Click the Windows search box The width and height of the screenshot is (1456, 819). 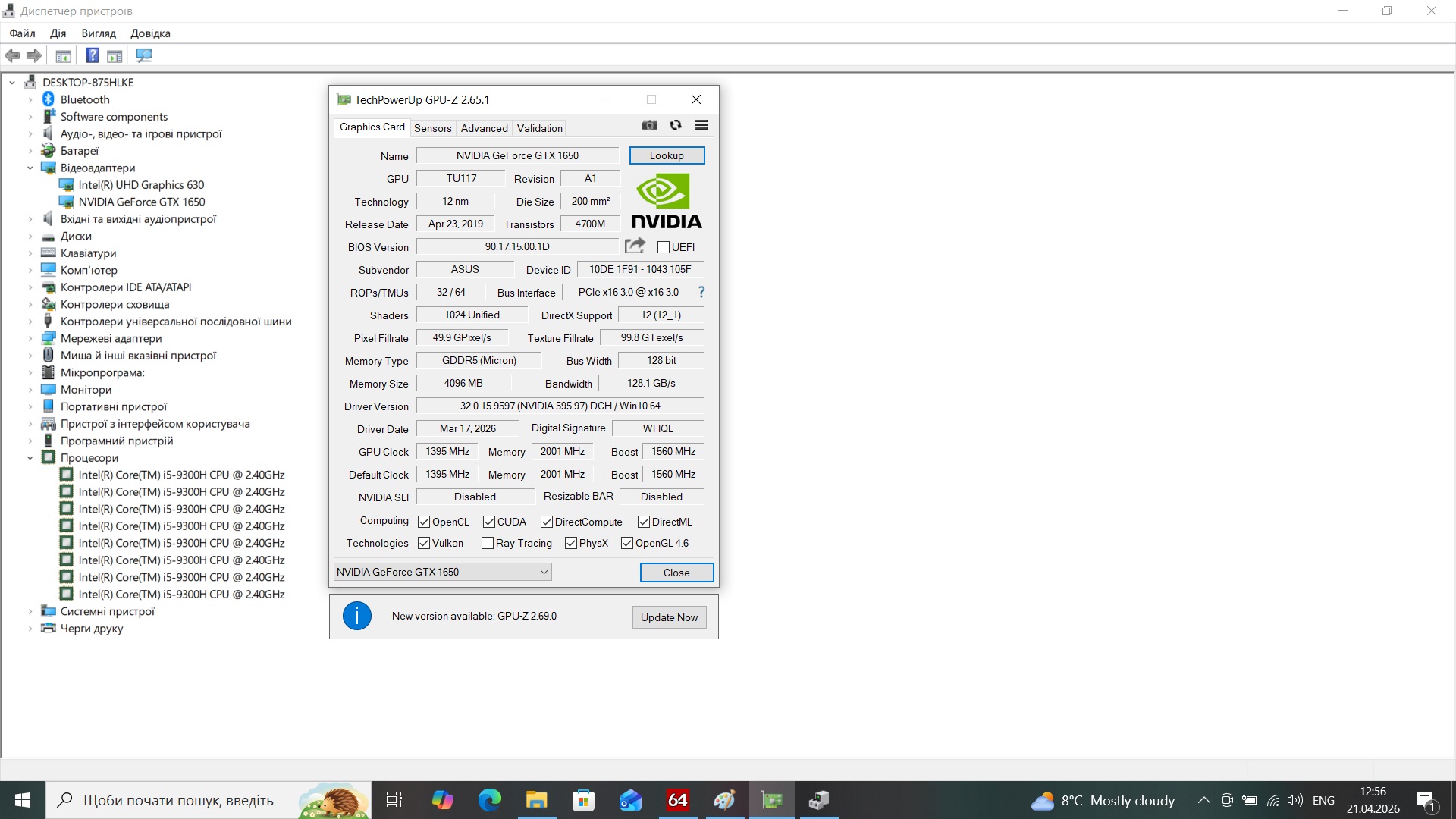tap(178, 800)
